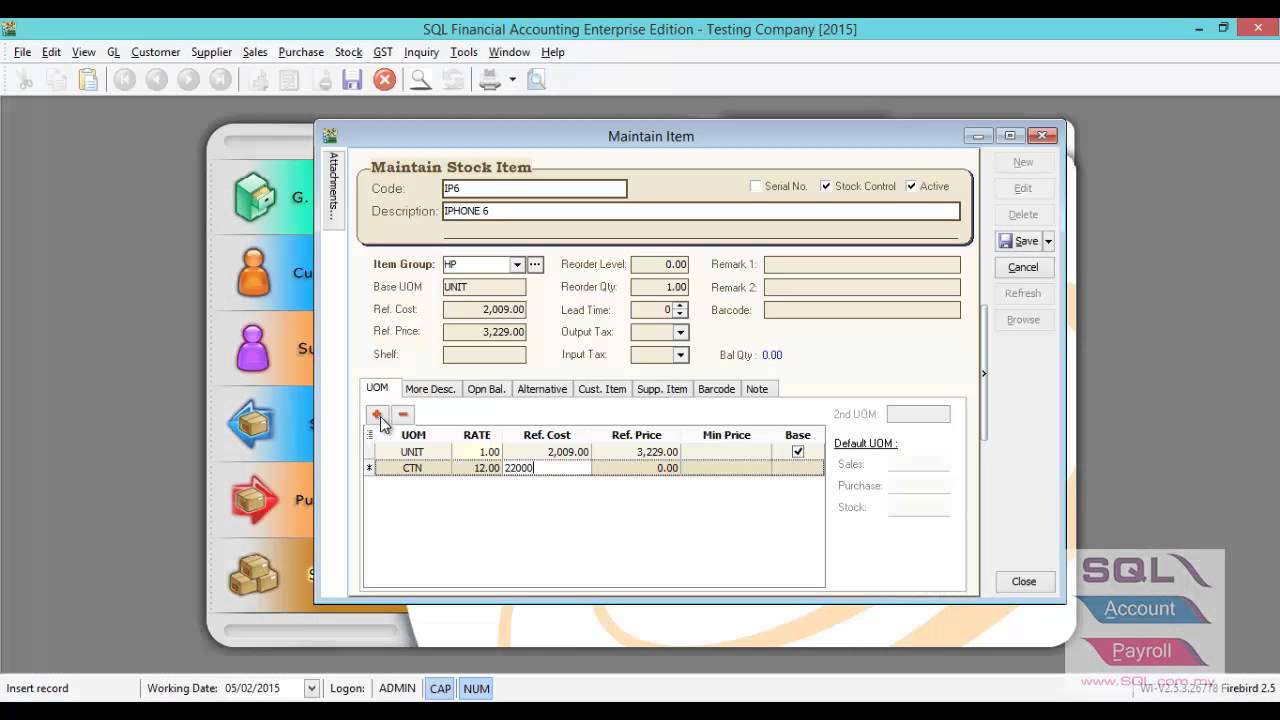The image size is (1280, 720).
Task: Click the Barcode input field
Action: 862,310
